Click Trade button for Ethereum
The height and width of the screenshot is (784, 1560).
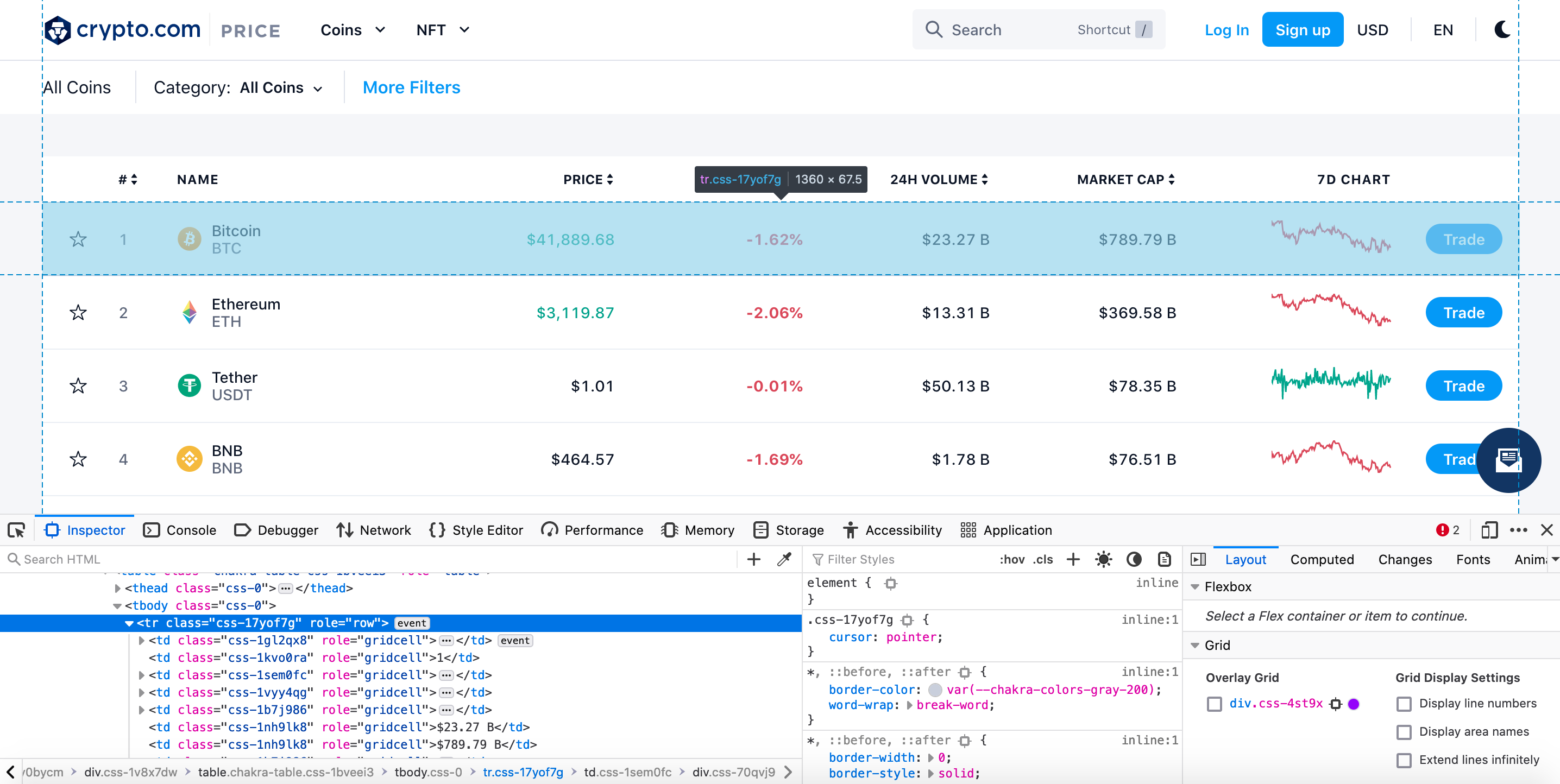[1464, 312]
